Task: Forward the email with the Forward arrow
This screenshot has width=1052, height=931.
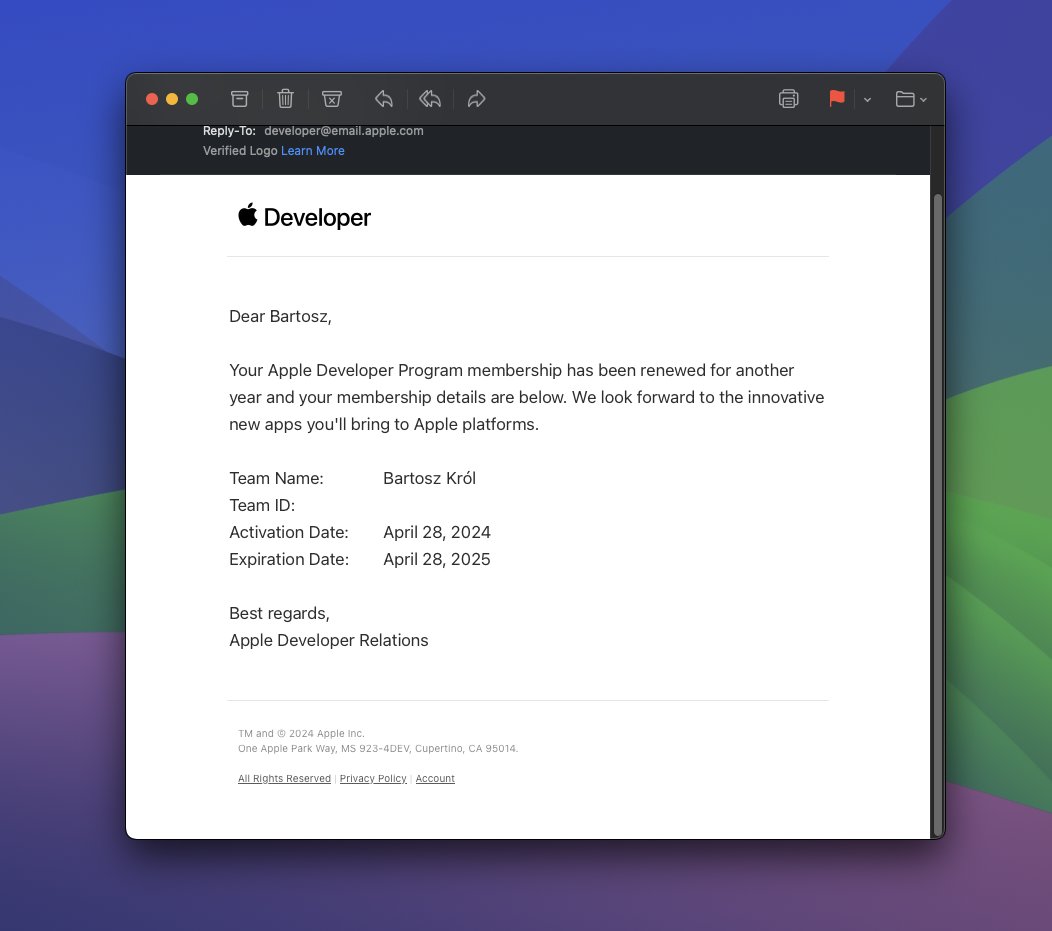Action: click(476, 99)
